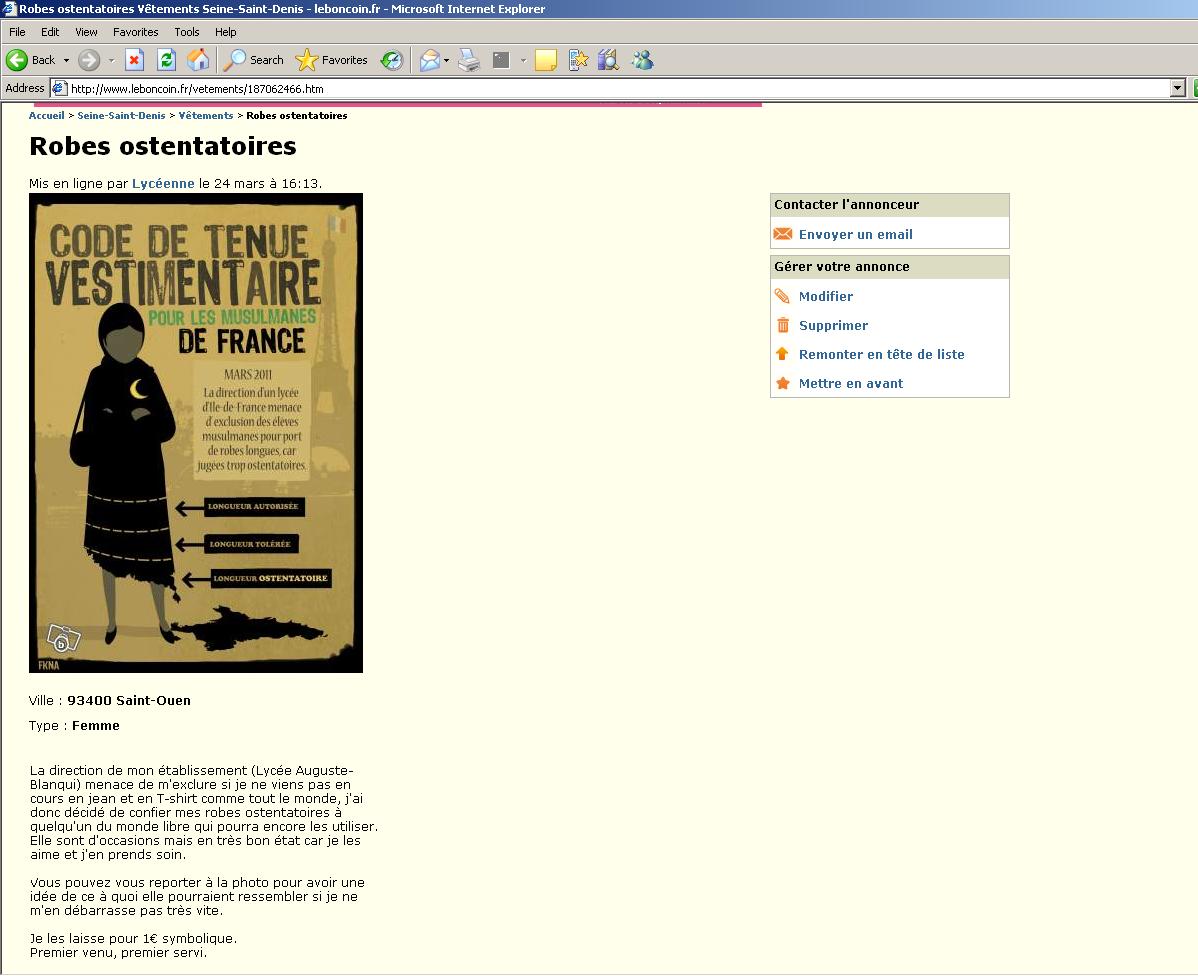
Task: Open the Favorites menu in the menu bar
Action: tap(135, 32)
